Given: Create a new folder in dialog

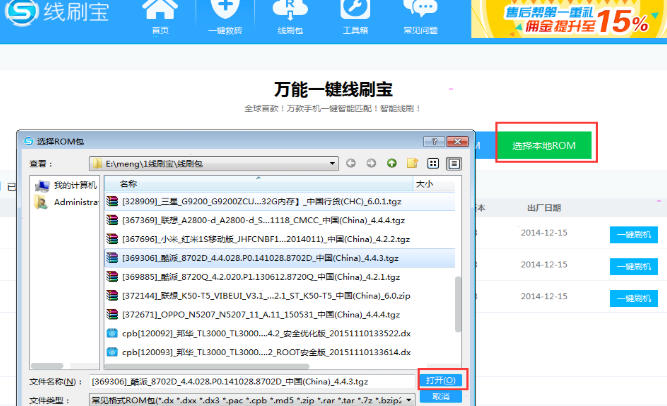Looking at the screenshot, I should tap(413, 163).
